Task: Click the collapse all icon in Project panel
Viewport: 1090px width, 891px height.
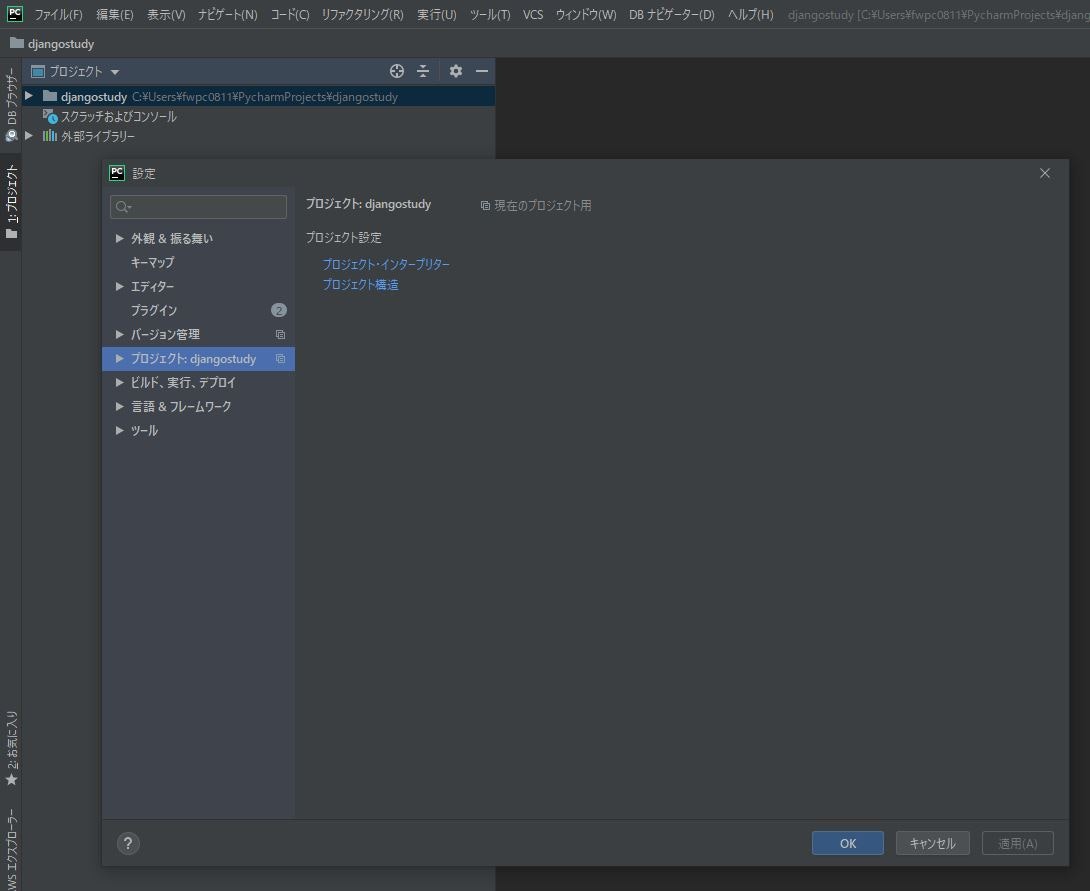Action: point(423,71)
